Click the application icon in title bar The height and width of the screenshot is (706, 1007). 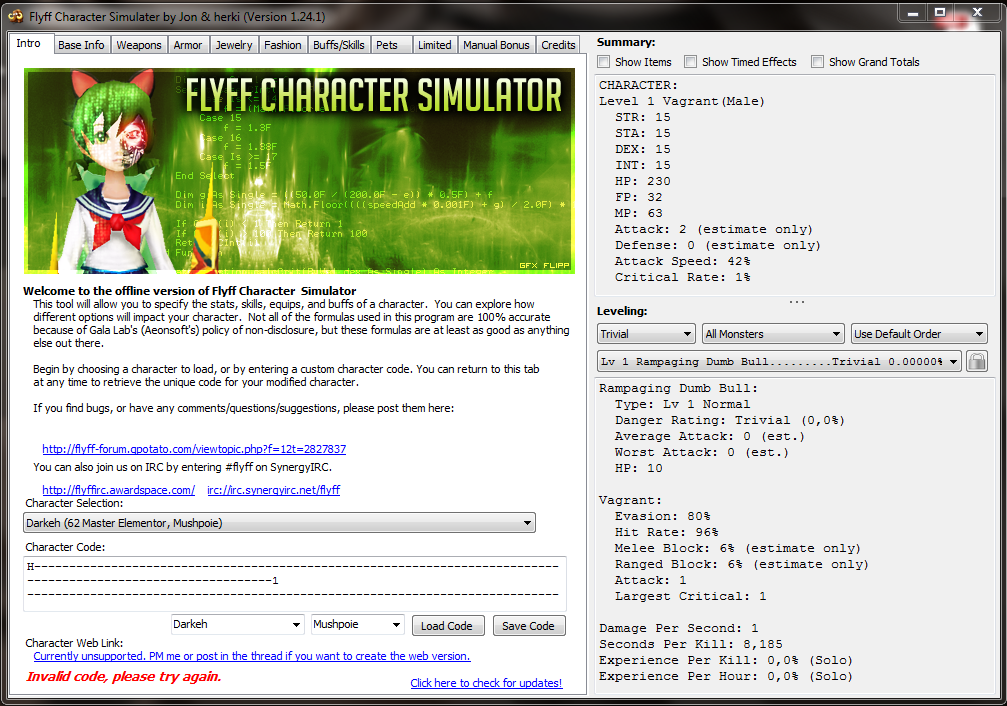click(x=15, y=16)
